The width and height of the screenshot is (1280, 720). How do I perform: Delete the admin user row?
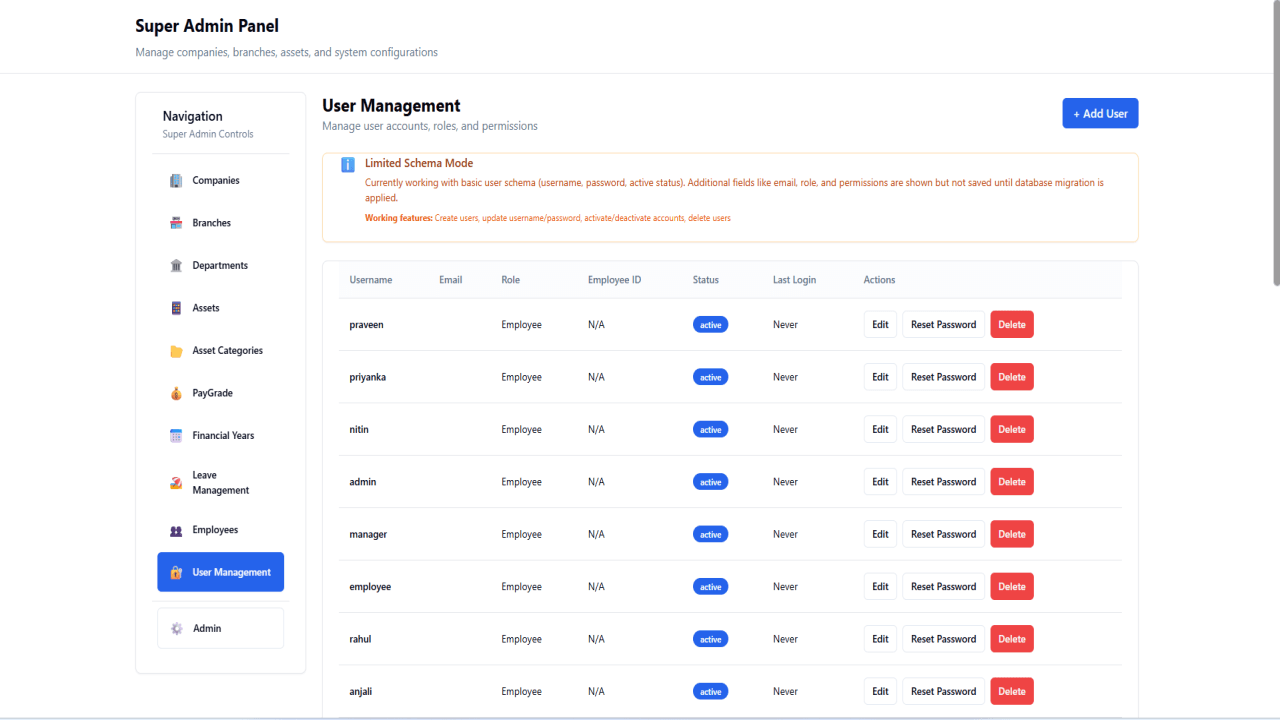point(1012,482)
